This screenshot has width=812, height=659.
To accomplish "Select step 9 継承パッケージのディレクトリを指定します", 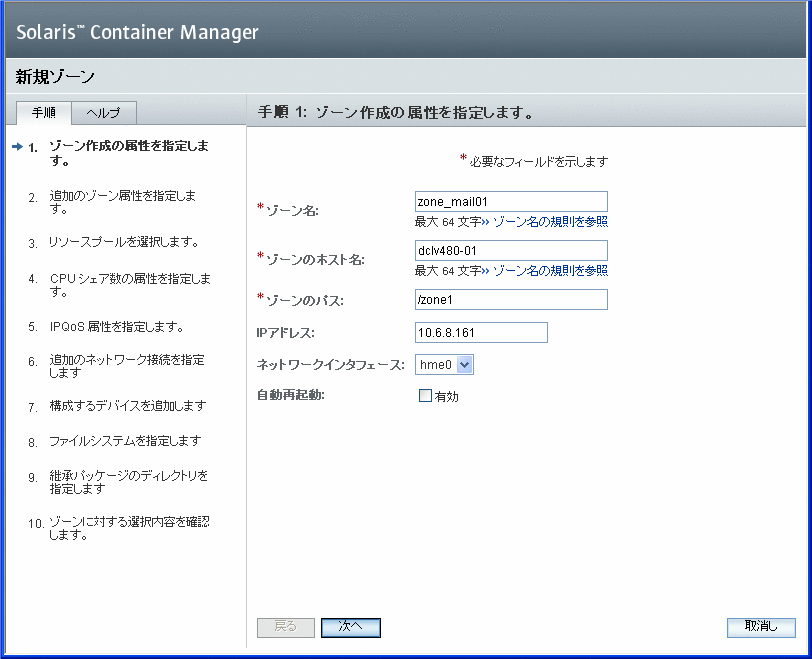I will tap(128, 482).
